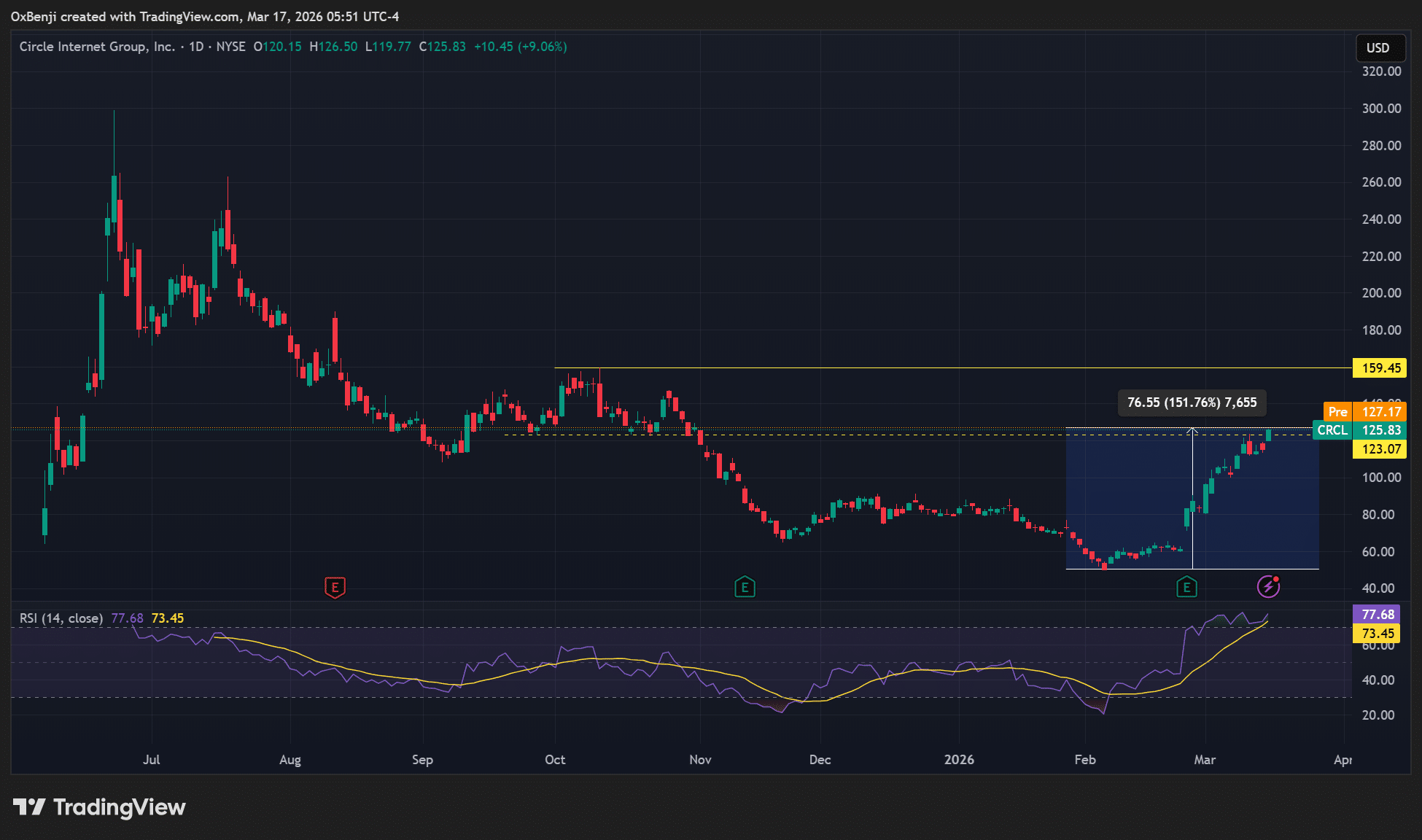This screenshot has width=1422, height=840.
Task: Click the red earnings E marker in August
Action: (335, 587)
